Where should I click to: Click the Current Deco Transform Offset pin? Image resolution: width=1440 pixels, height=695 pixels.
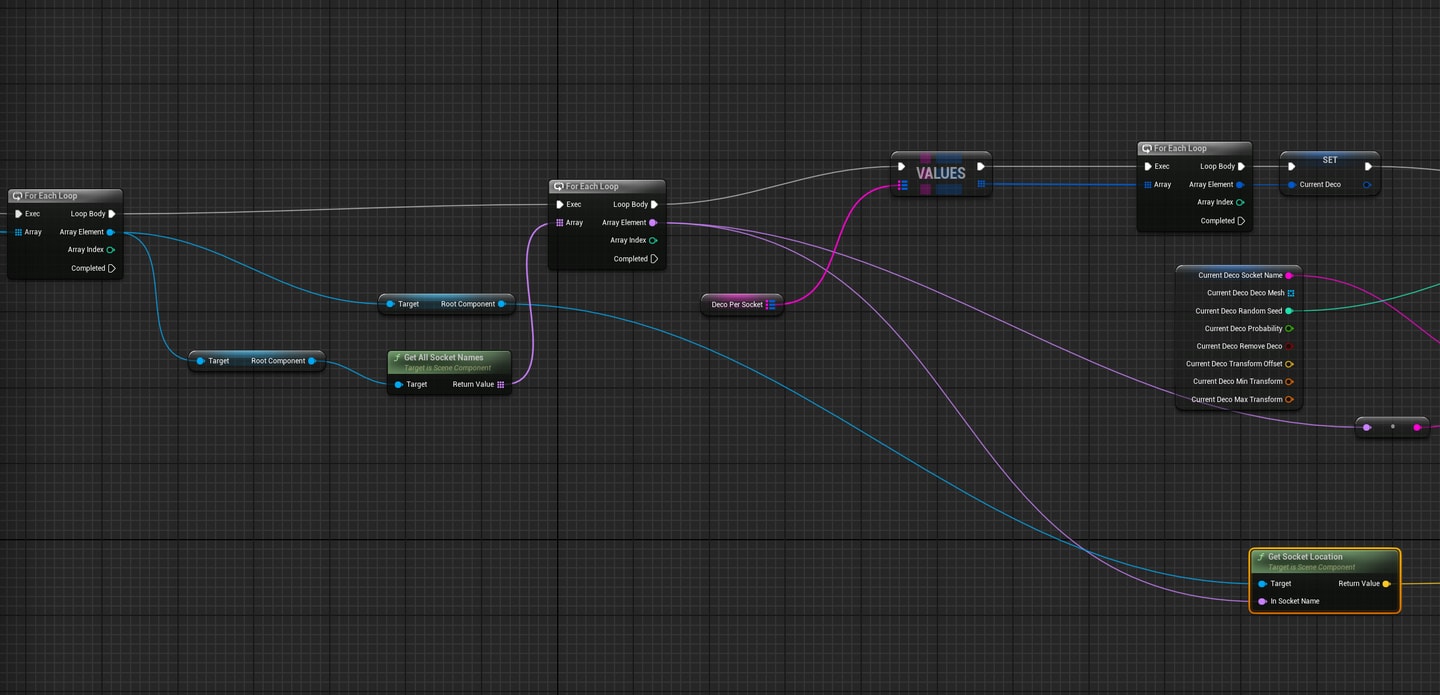pyautogui.click(x=1290, y=364)
